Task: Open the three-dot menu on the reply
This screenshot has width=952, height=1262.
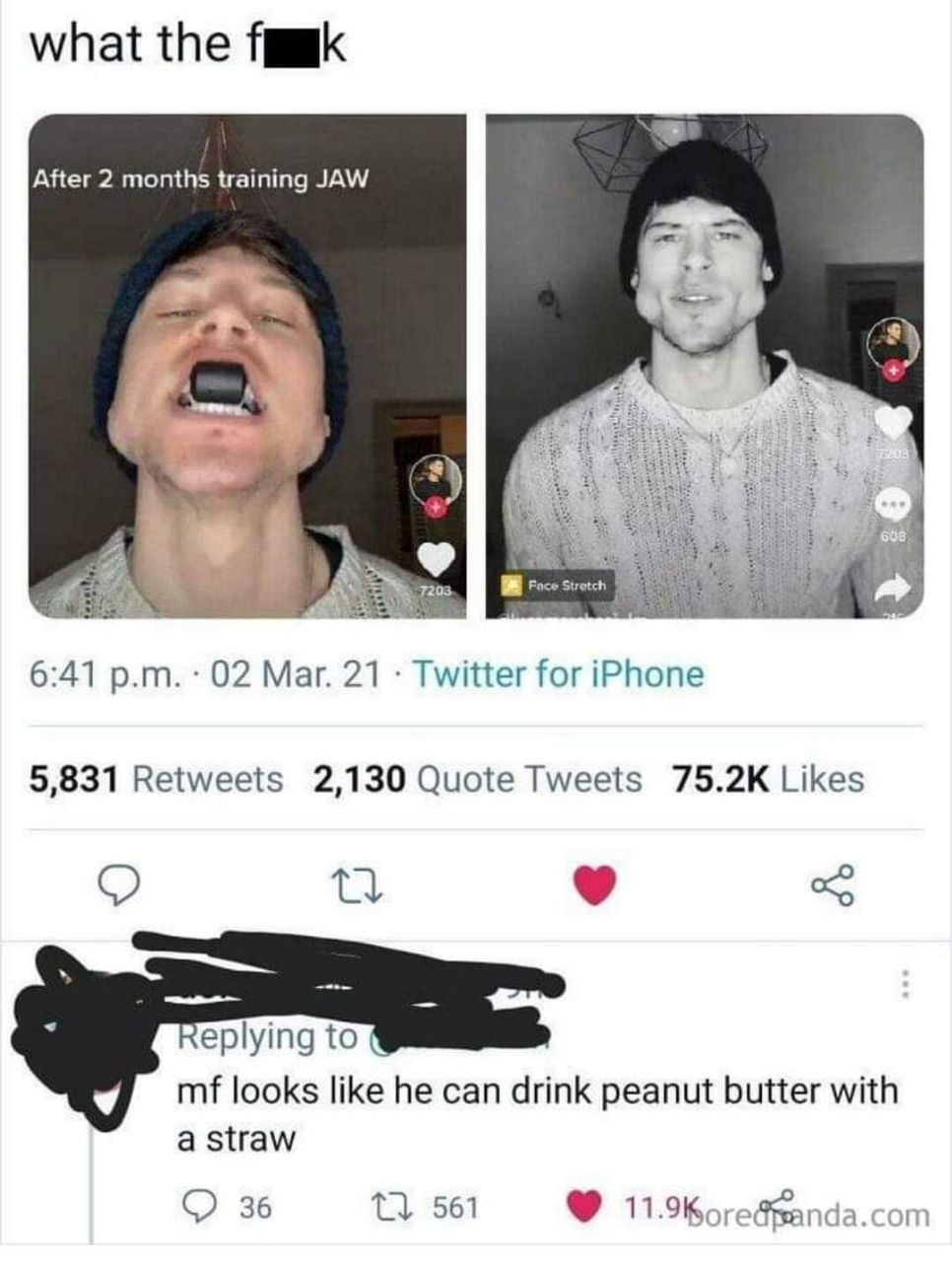Action: click(x=903, y=984)
